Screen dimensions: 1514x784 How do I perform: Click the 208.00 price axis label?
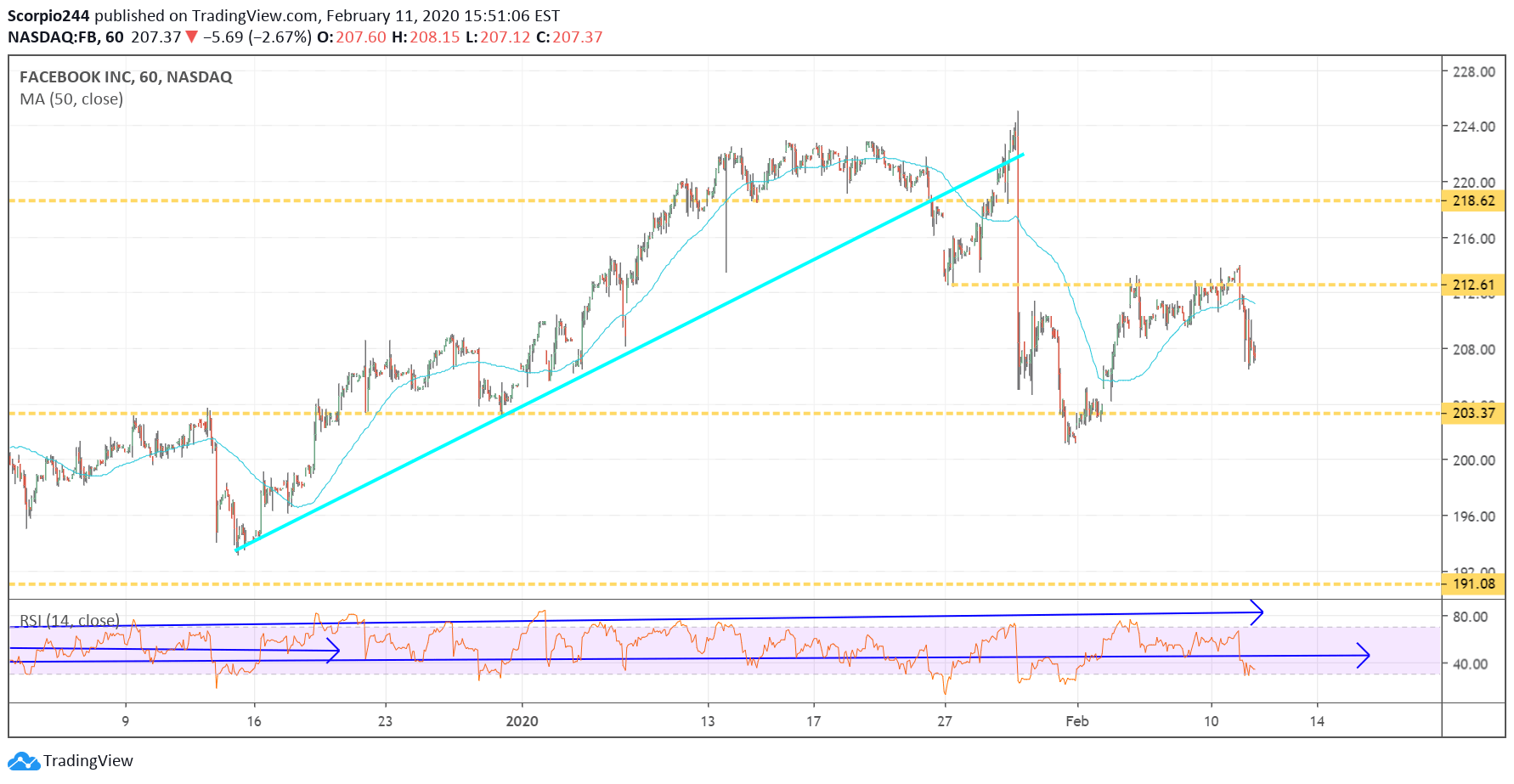(1474, 349)
